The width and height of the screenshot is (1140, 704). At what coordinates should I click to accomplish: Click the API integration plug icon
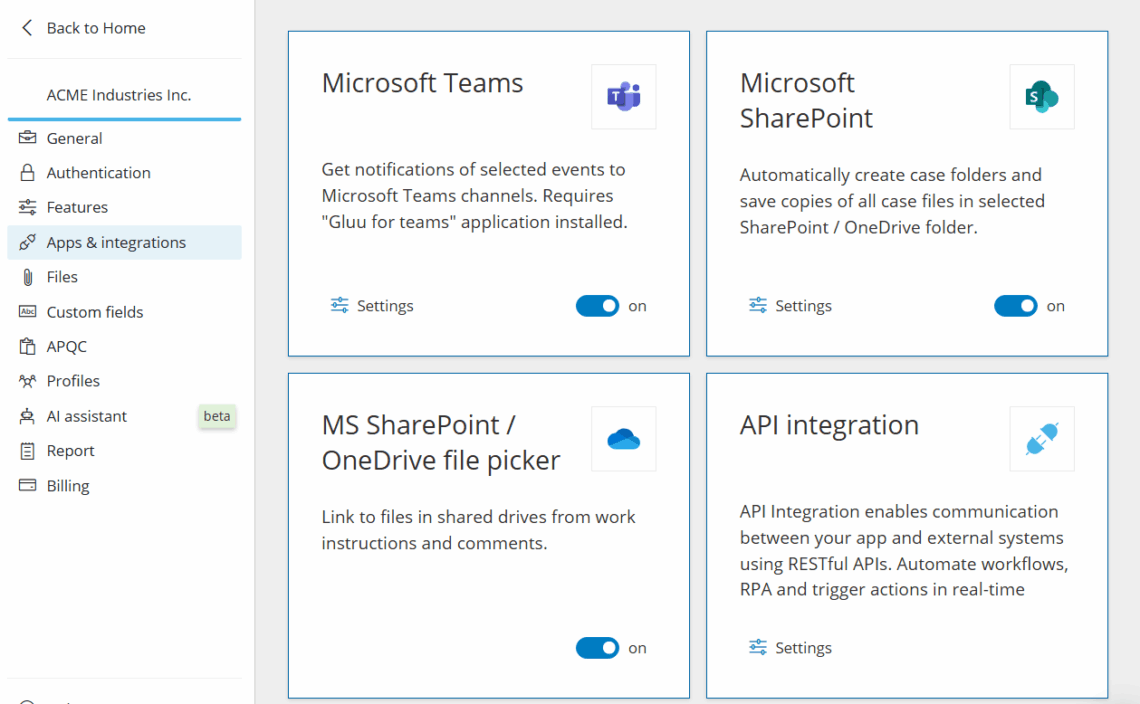point(1041,439)
